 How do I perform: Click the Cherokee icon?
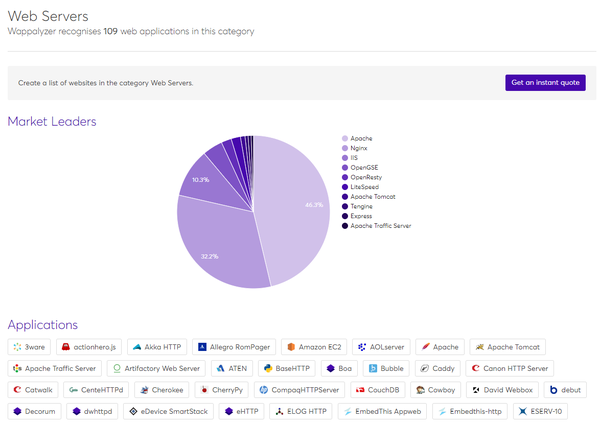click(x=144, y=390)
